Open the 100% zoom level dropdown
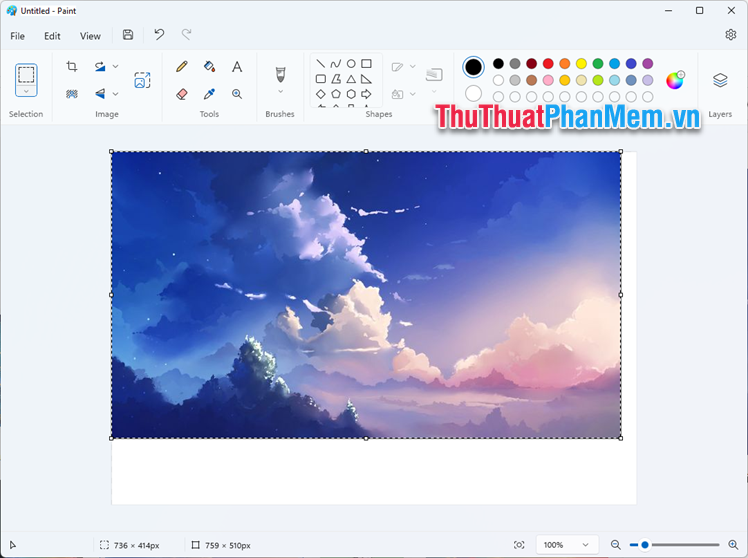 (566, 545)
